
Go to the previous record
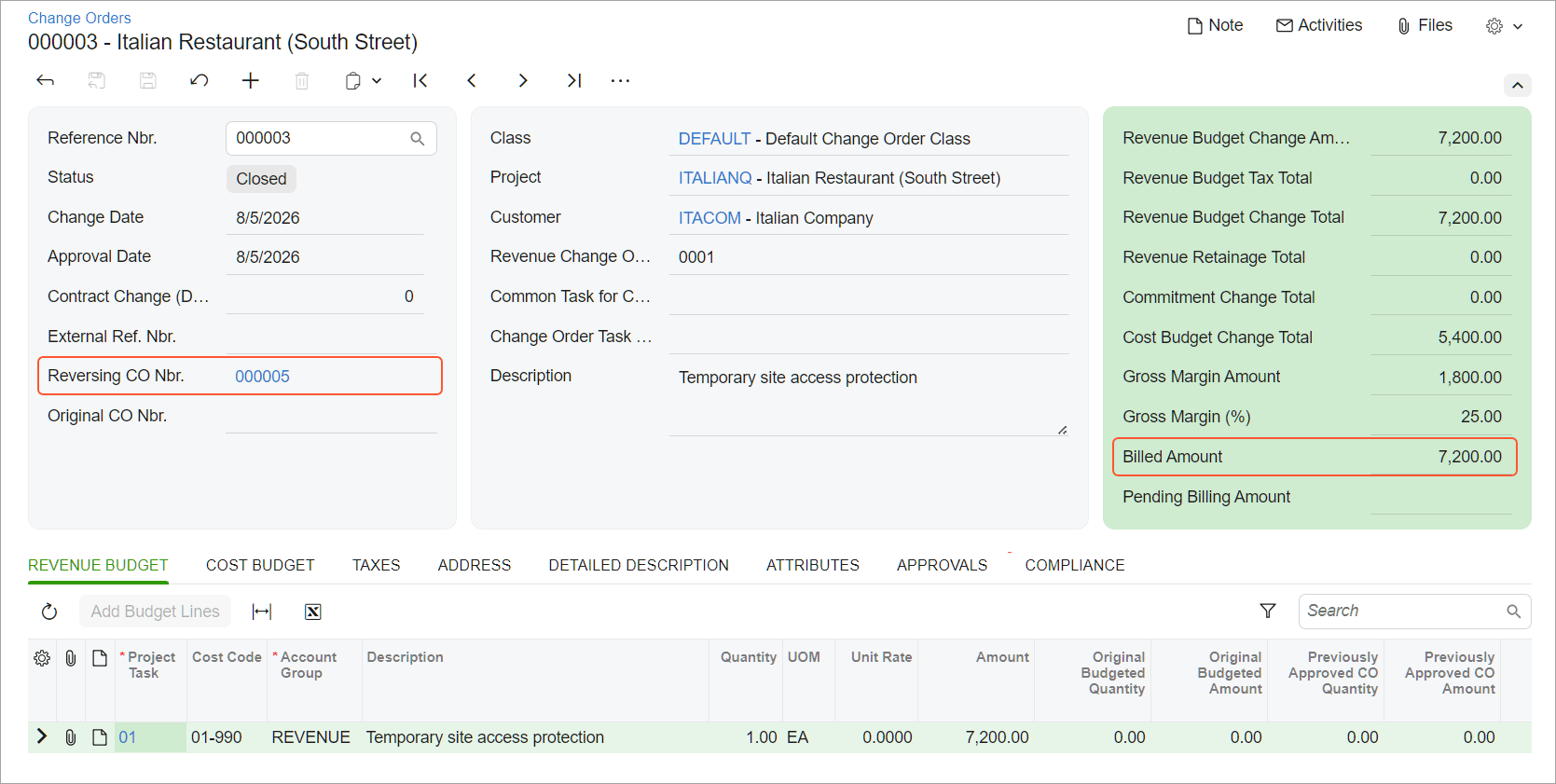(472, 81)
